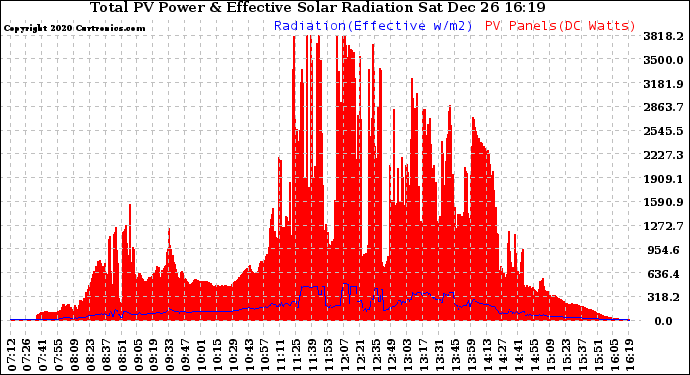Click the 13:17 time label
Image resolution: width=690 pixels, height=375 pixels.
coord(423,355)
